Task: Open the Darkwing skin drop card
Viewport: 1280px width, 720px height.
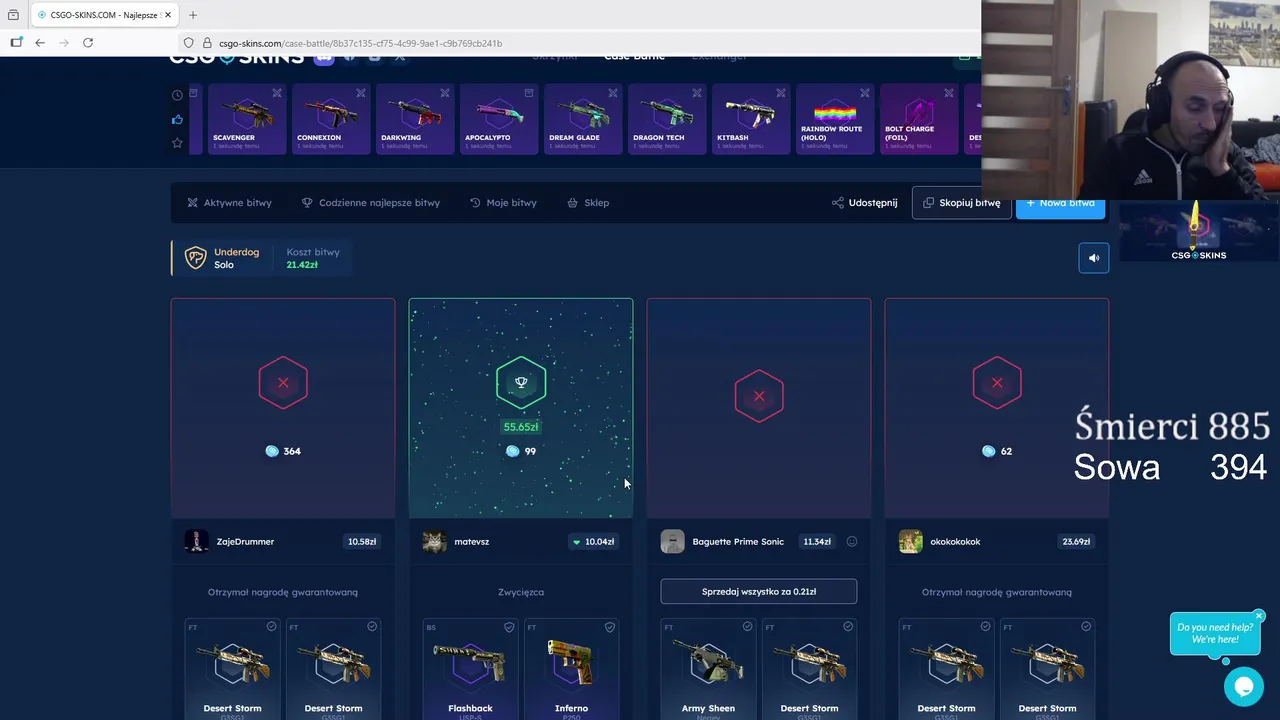Action: [x=414, y=119]
